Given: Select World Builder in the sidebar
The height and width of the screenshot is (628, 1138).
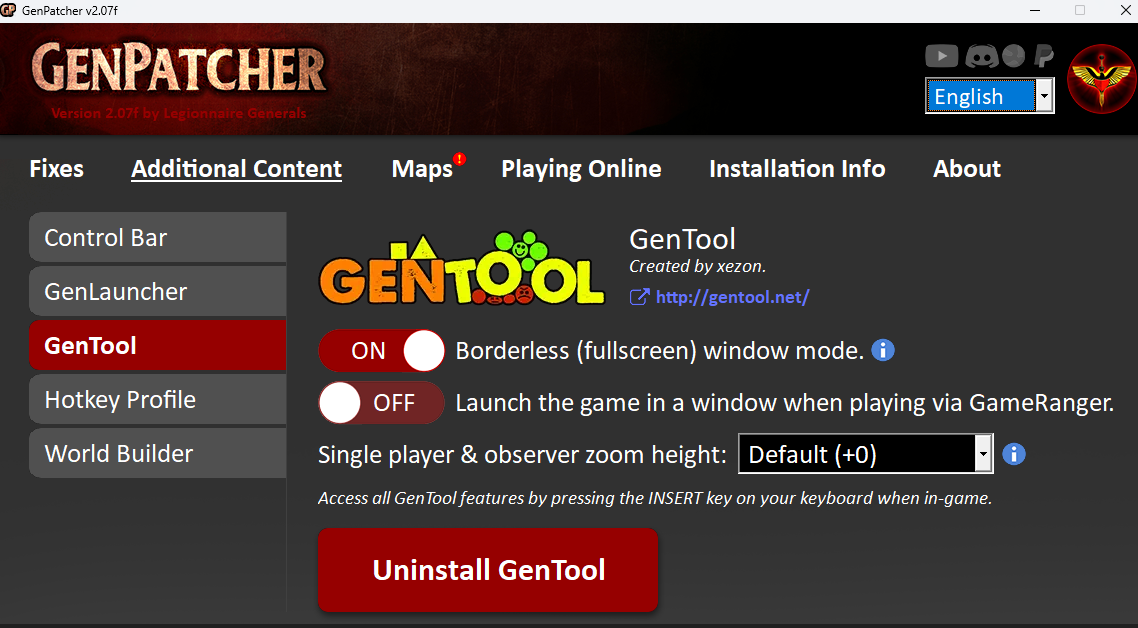Looking at the screenshot, I should pos(157,453).
